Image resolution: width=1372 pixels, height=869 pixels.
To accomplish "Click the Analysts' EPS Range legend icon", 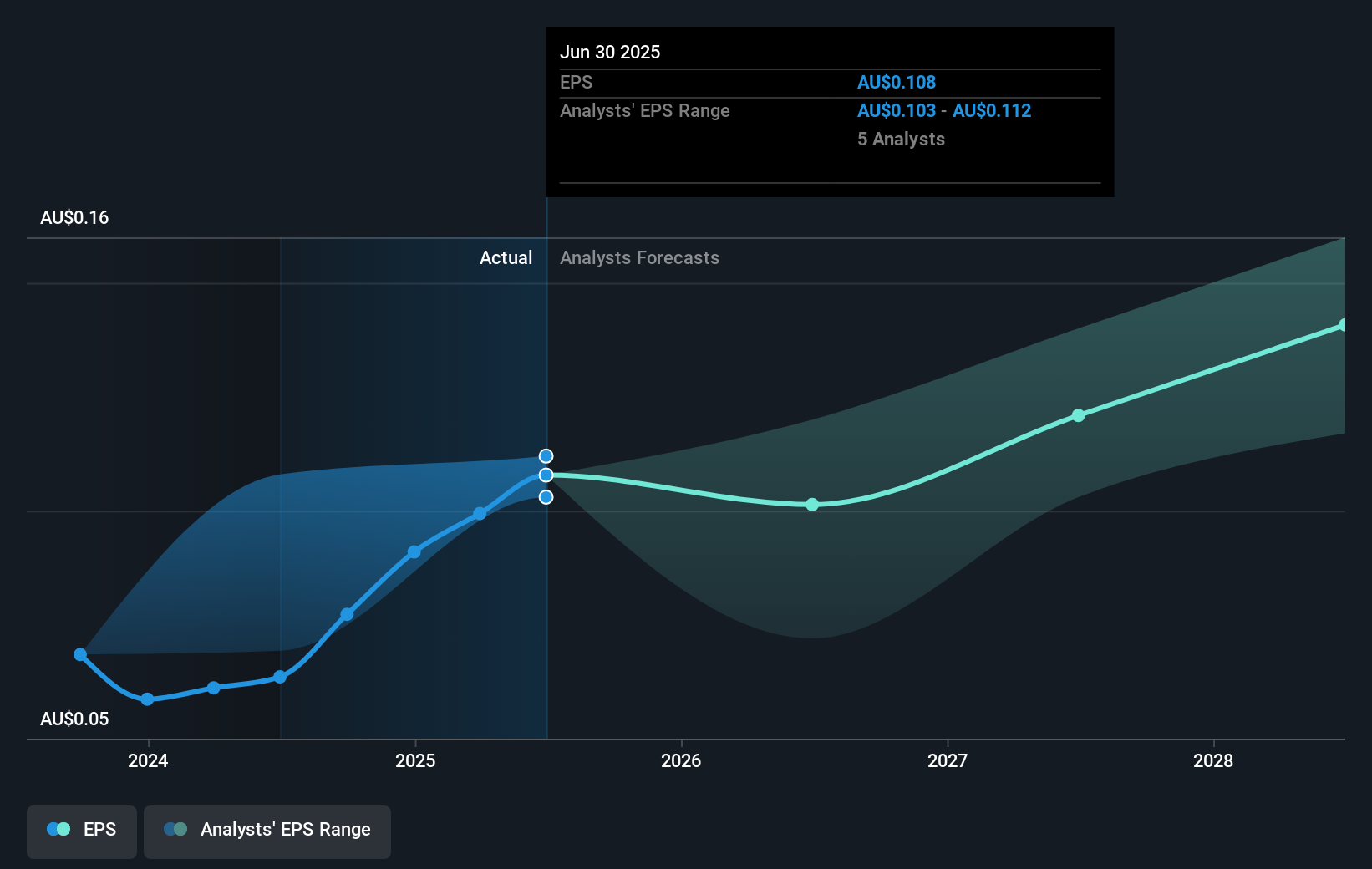I will click(175, 829).
